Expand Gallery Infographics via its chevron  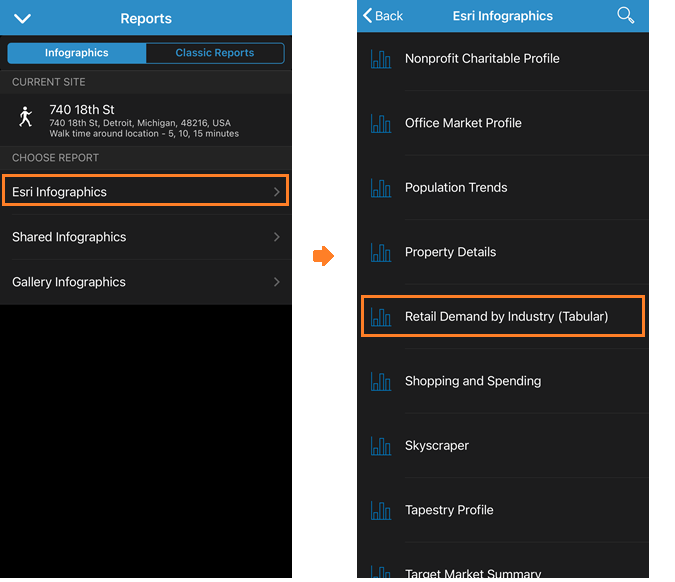[277, 282]
